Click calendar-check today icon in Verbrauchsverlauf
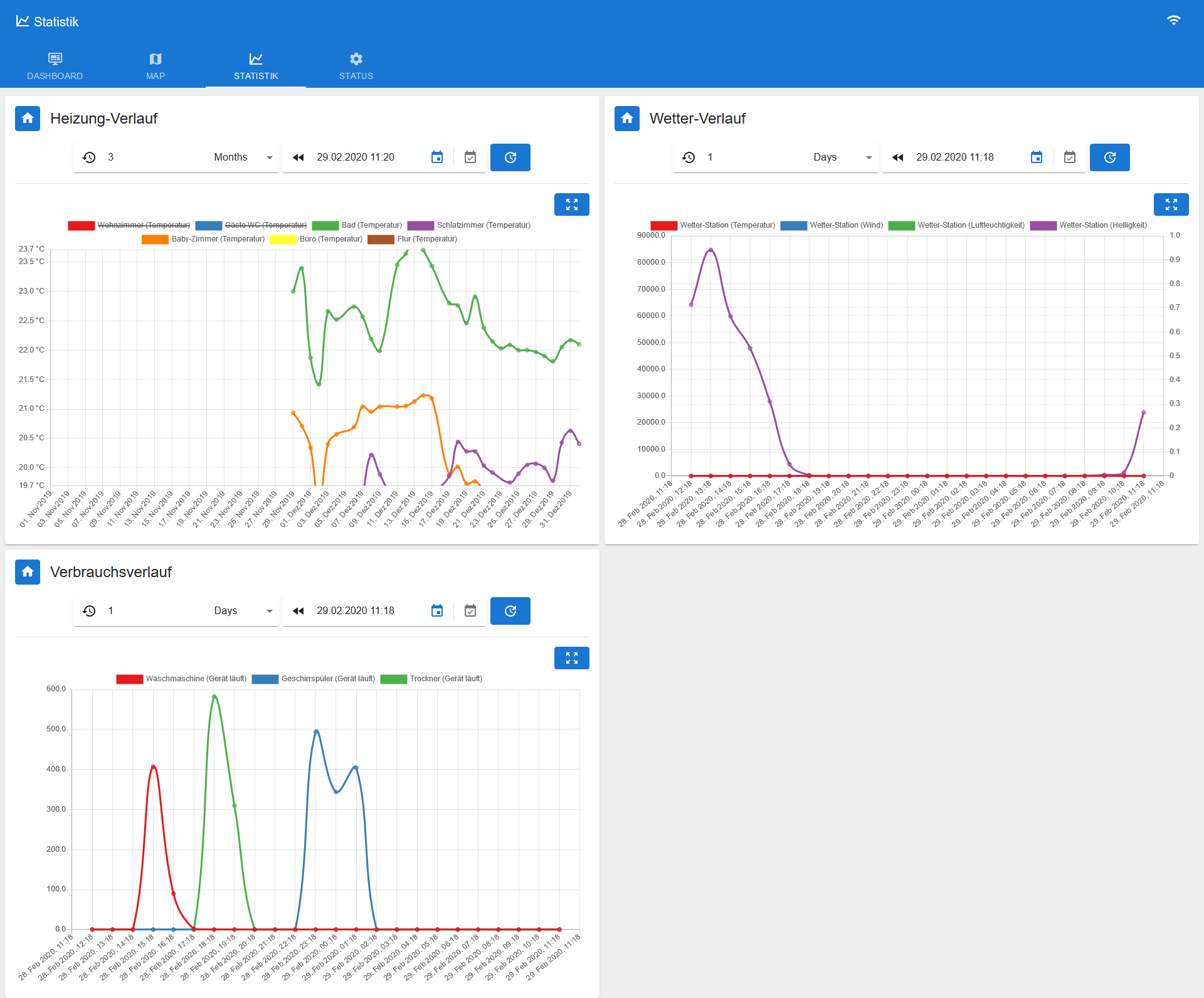The image size is (1204, 998). 470,611
